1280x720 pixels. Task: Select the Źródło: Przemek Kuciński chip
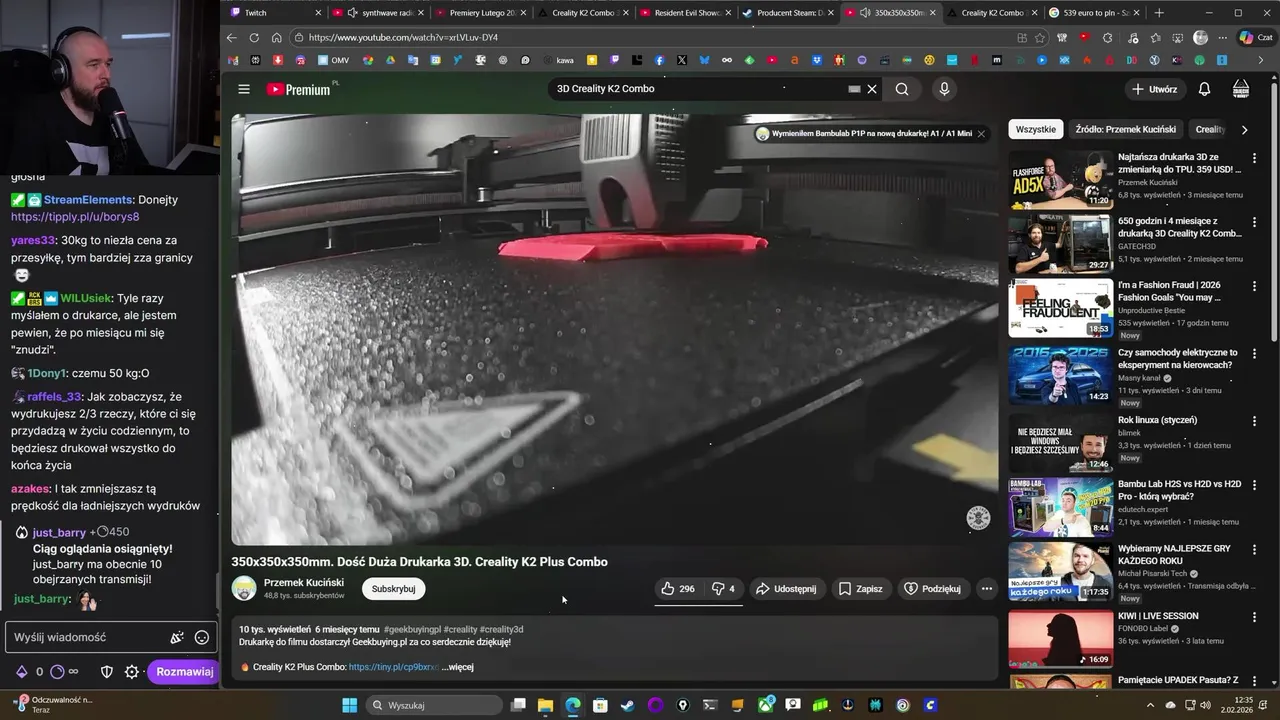tap(1126, 129)
